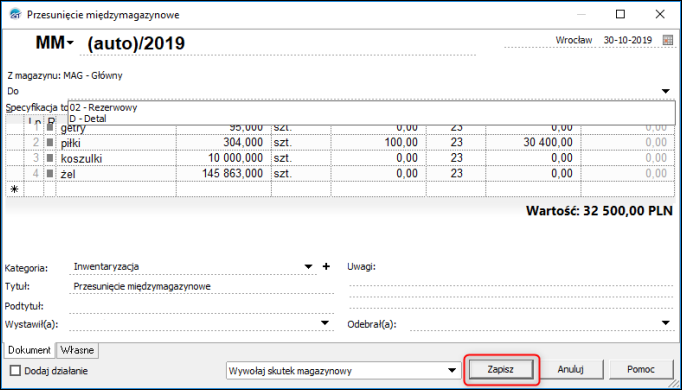Maximize the Przesunięcie międzymagazynowe window
Viewport: 682px width, 390px height.
pos(621,14)
